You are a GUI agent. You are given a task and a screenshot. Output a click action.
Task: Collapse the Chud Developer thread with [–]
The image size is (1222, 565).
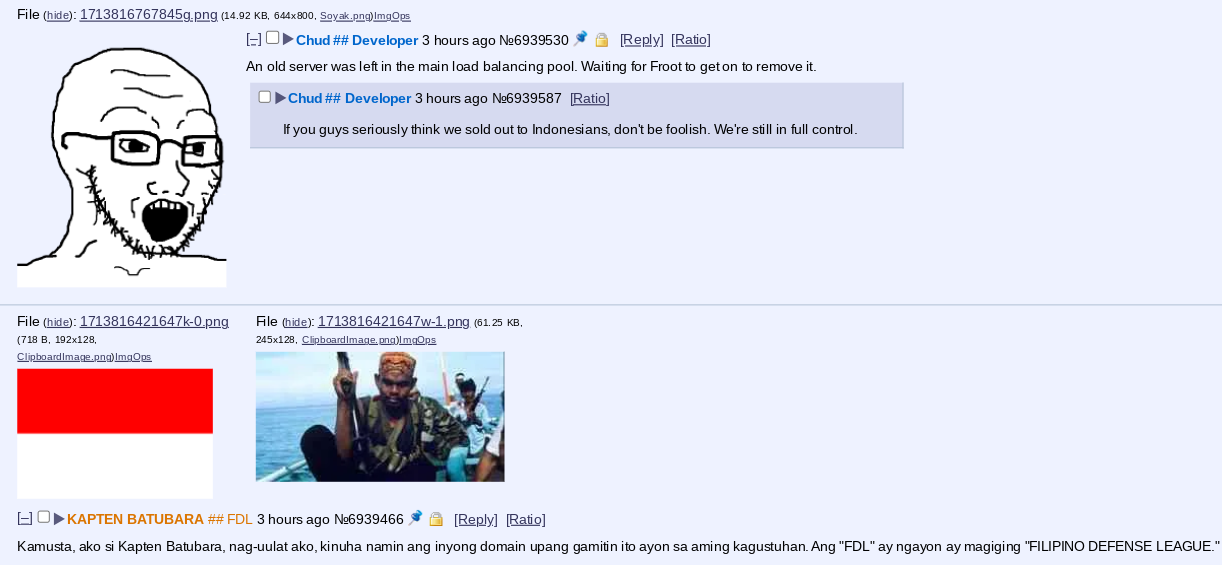[x=254, y=40]
